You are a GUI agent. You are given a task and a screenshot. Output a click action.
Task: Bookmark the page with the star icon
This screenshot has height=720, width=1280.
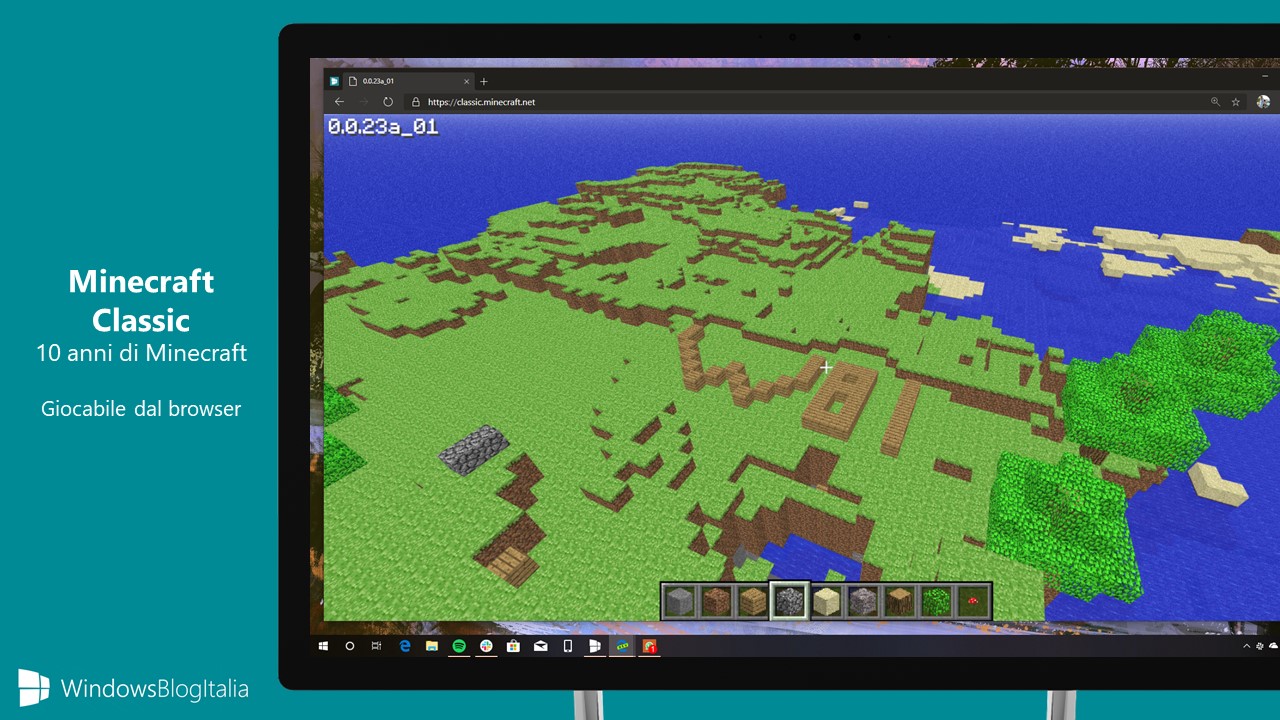coord(1236,102)
